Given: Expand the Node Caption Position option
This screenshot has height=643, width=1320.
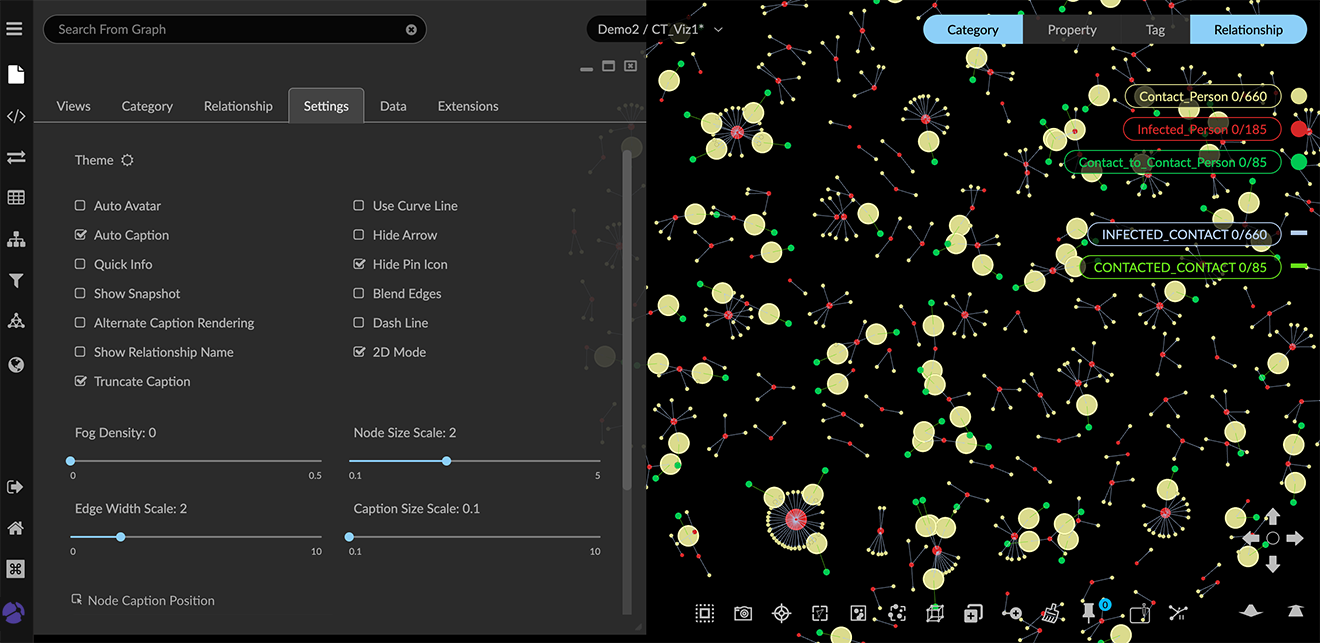Looking at the screenshot, I should coord(143,600).
